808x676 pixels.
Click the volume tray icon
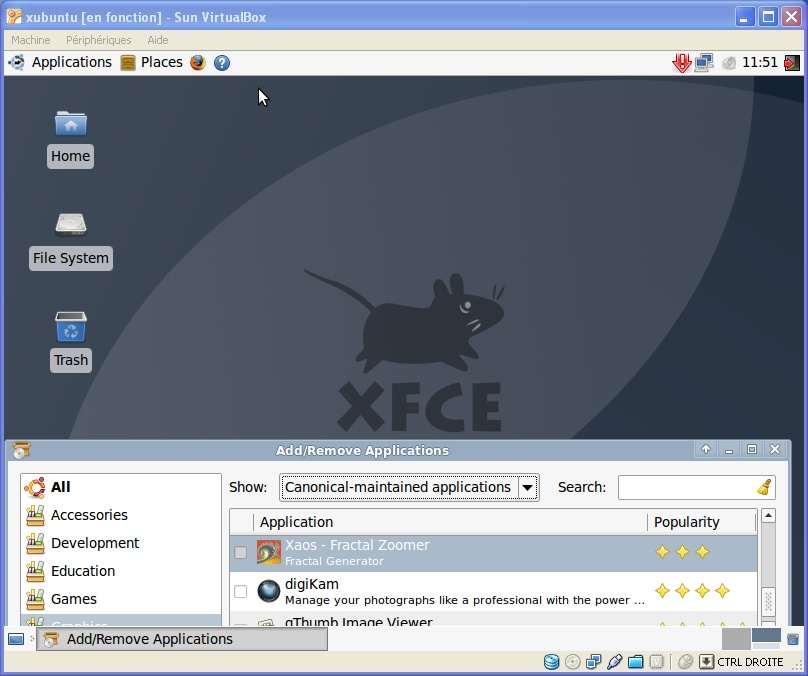[x=729, y=63]
